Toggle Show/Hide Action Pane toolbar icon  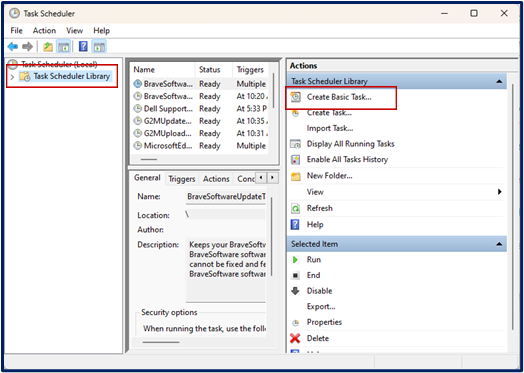coord(99,46)
